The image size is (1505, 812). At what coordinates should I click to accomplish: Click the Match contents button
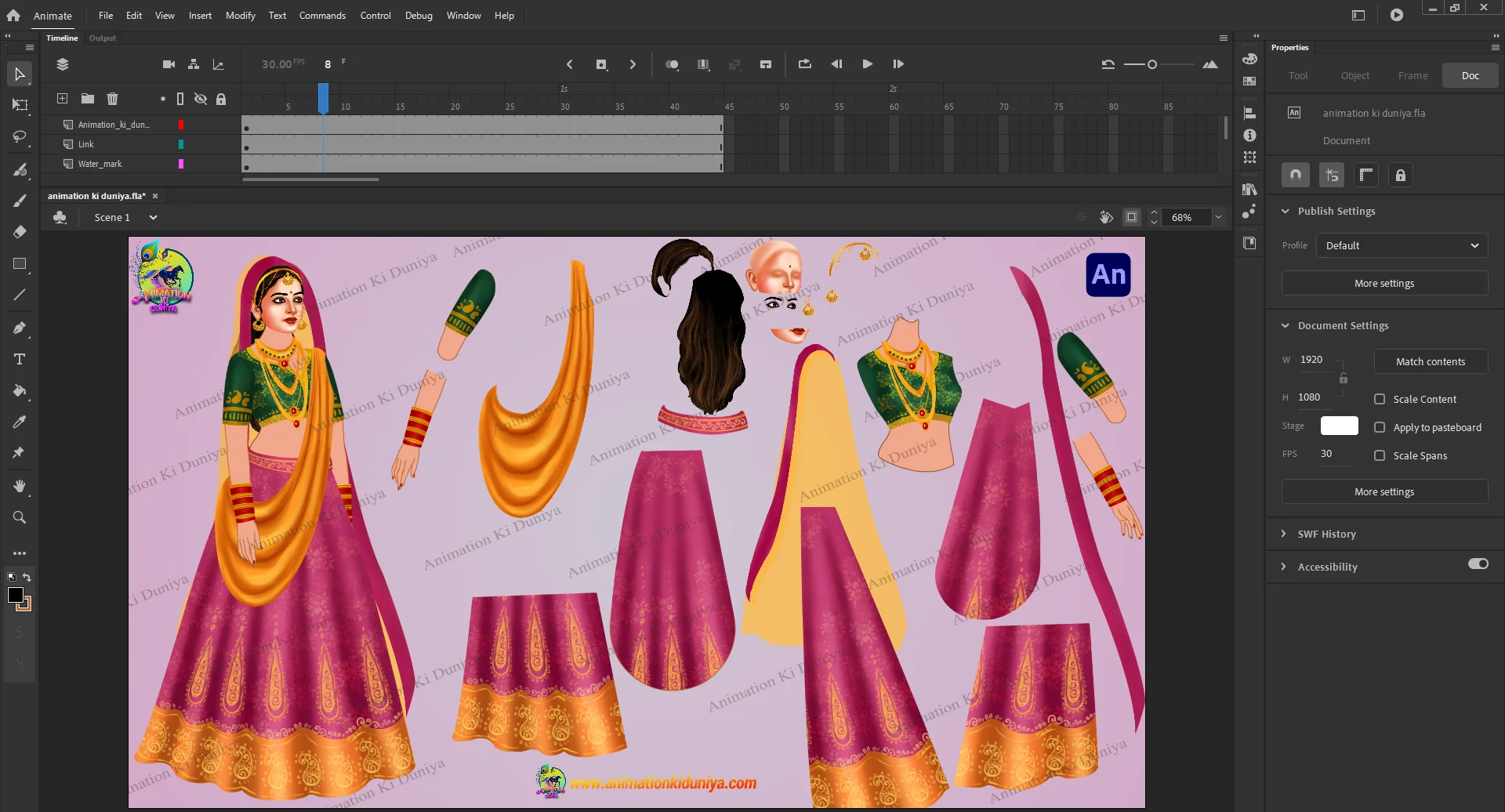(1430, 361)
